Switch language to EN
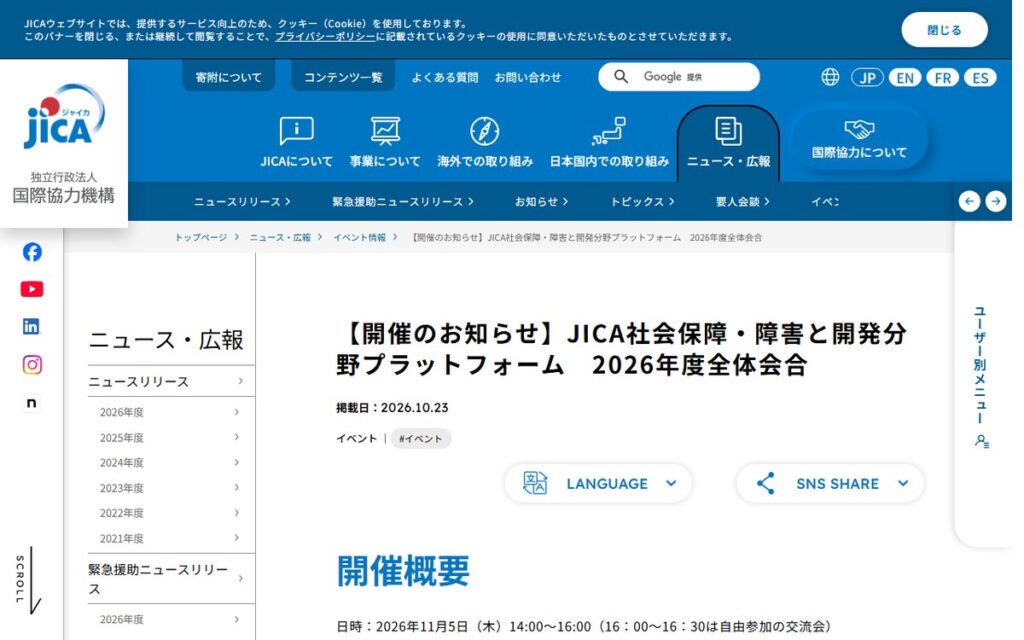Screen dimensions: 1024x640 pos(904,78)
